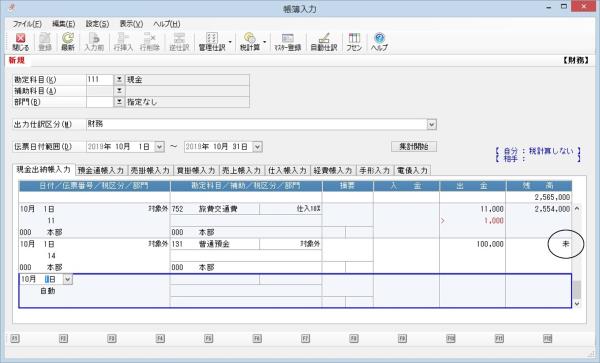Open the start date picker dropdown
Image resolution: width=600 pixels, height=363 pixels.
[160, 147]
